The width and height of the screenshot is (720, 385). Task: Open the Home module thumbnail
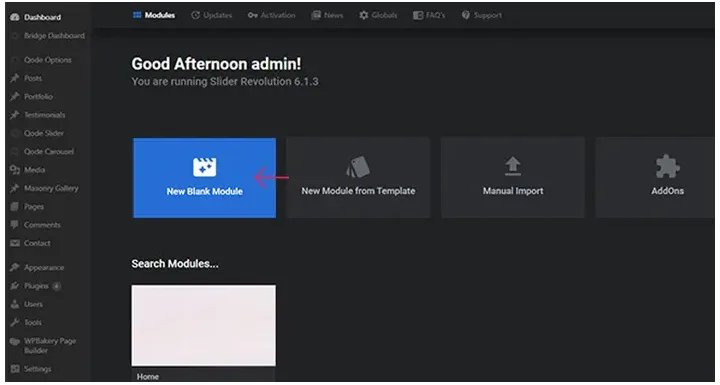coord(204,325)
